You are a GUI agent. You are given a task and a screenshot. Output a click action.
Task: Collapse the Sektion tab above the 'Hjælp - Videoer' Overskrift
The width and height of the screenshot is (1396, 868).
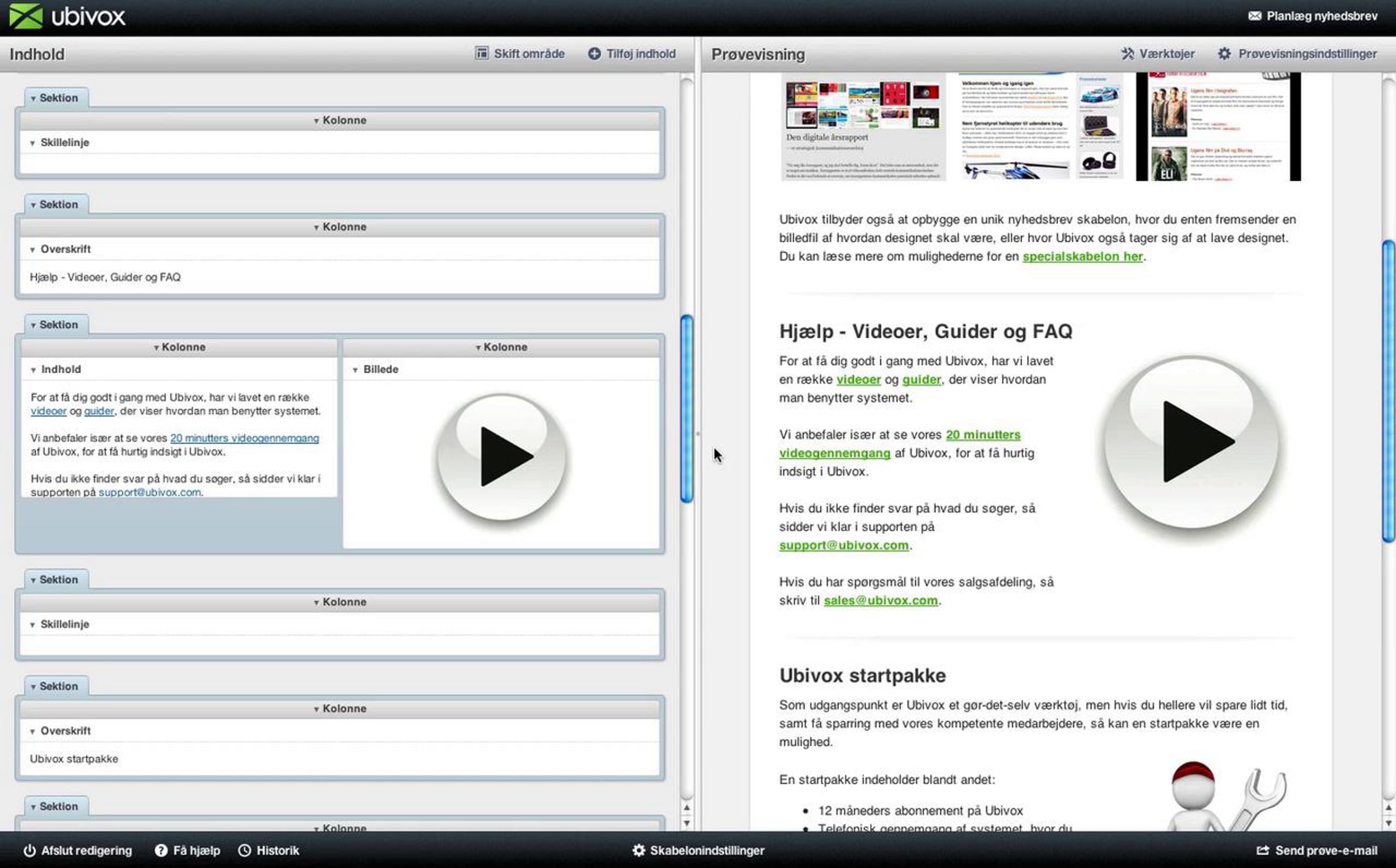click(x=33, y=205)
